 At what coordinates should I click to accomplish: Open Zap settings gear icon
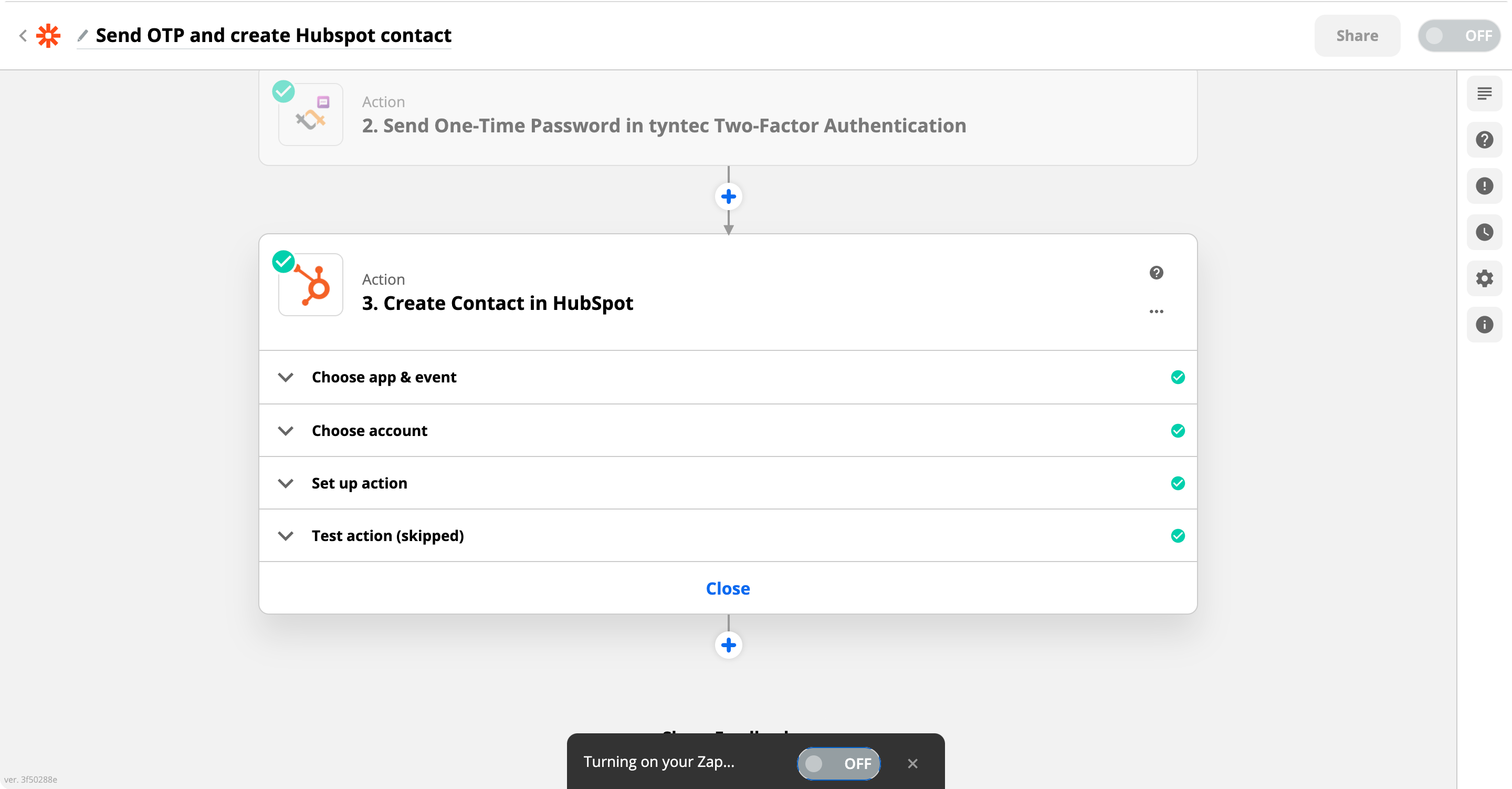click(x=1484, y=278)
